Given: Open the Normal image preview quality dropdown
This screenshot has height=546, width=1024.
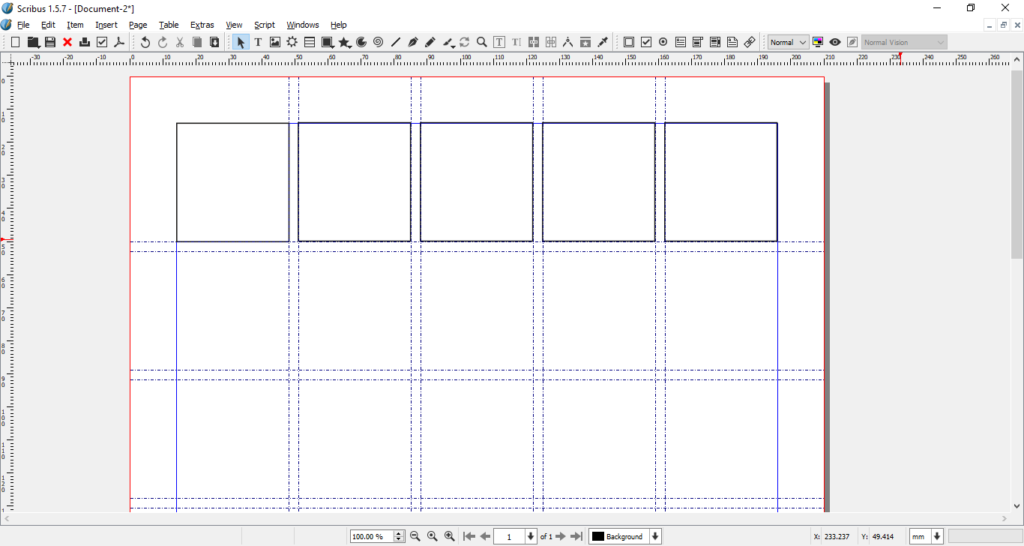Looking at the screenshot, I should pyautogui.click(x=788, y=42).
